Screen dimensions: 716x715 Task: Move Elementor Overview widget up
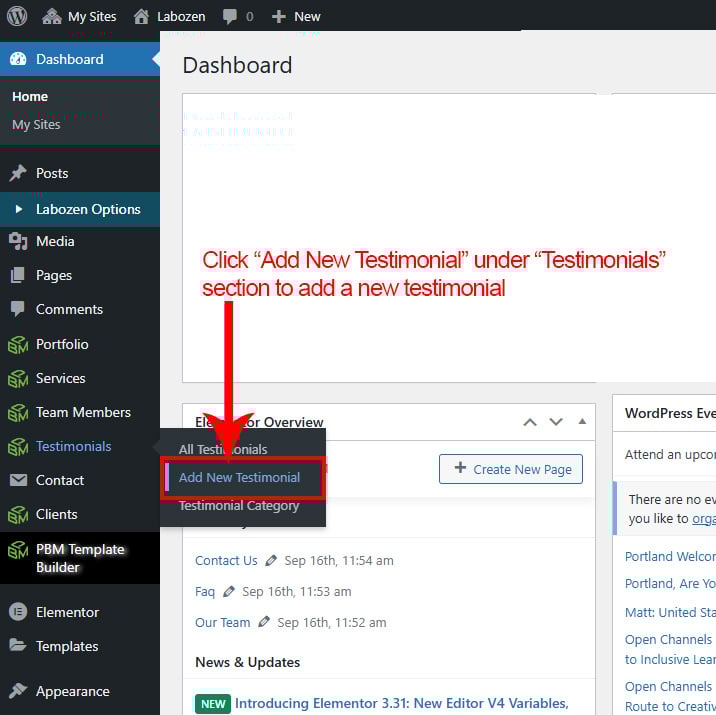(530, 422)
